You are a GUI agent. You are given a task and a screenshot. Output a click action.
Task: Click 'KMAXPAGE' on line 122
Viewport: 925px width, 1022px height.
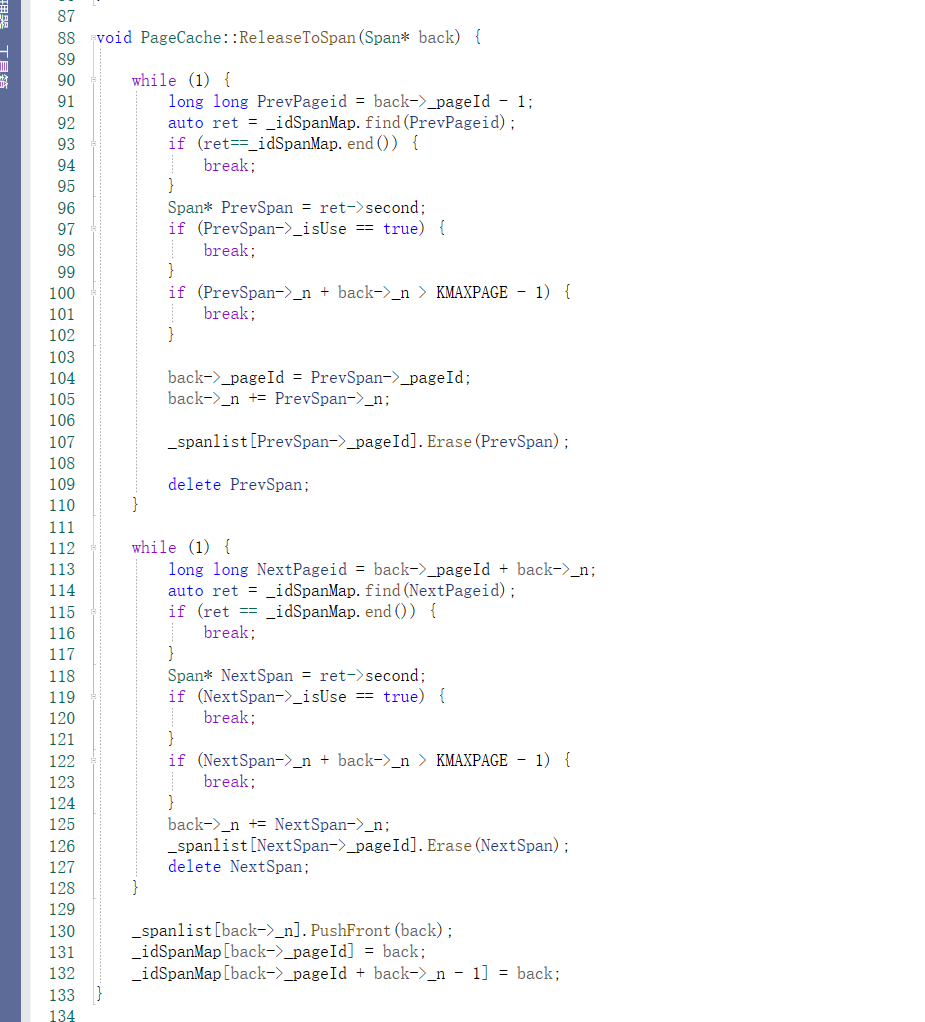click(472, 761)
